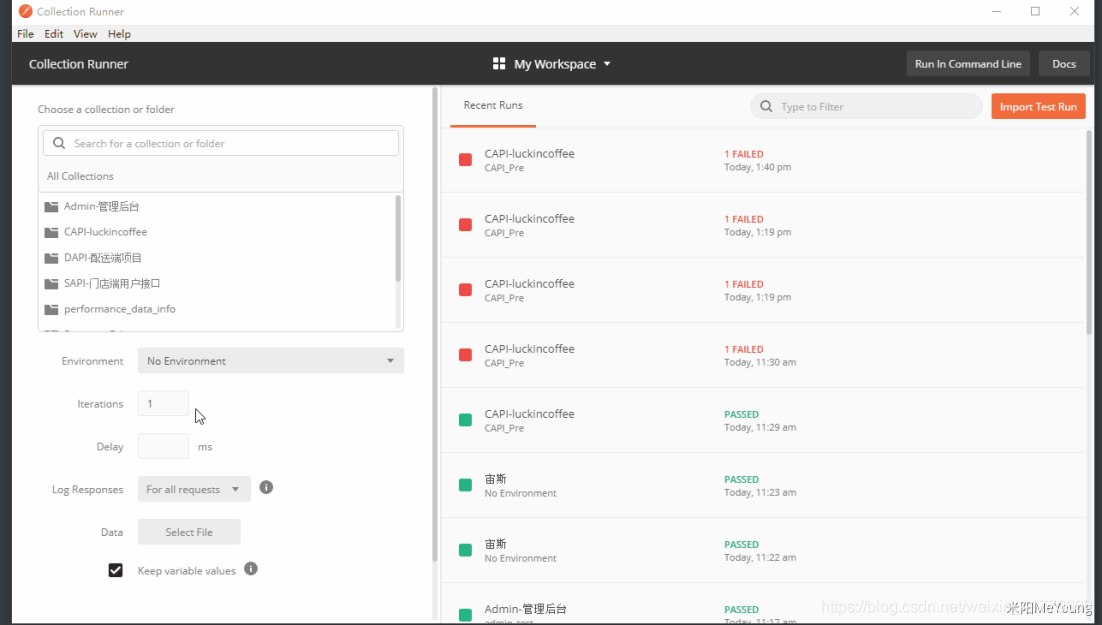Open the View menu
The height and width of the screenshot is (625, 1102).
(x=85, y=34)
